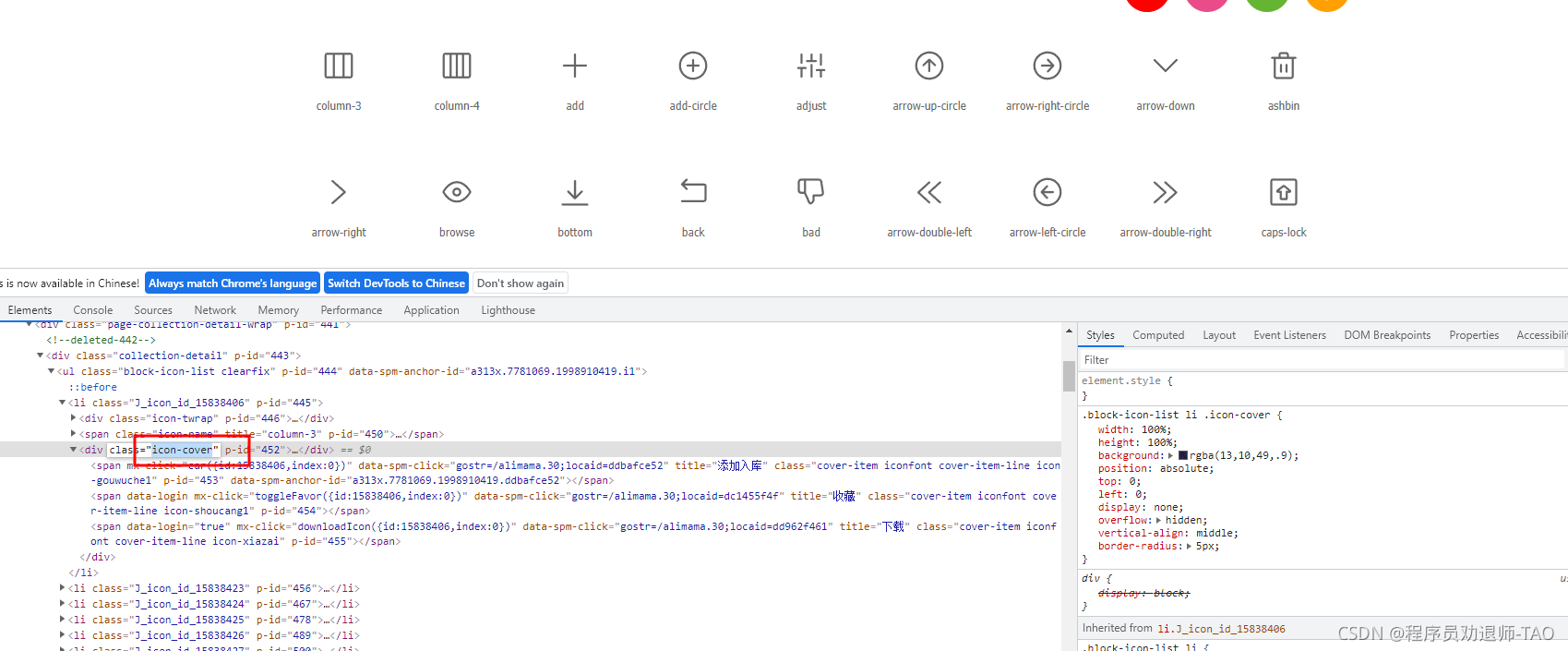The image size is (1568, 651).
Task: Select the browse eye icon
Action: (x=457, y=192)
